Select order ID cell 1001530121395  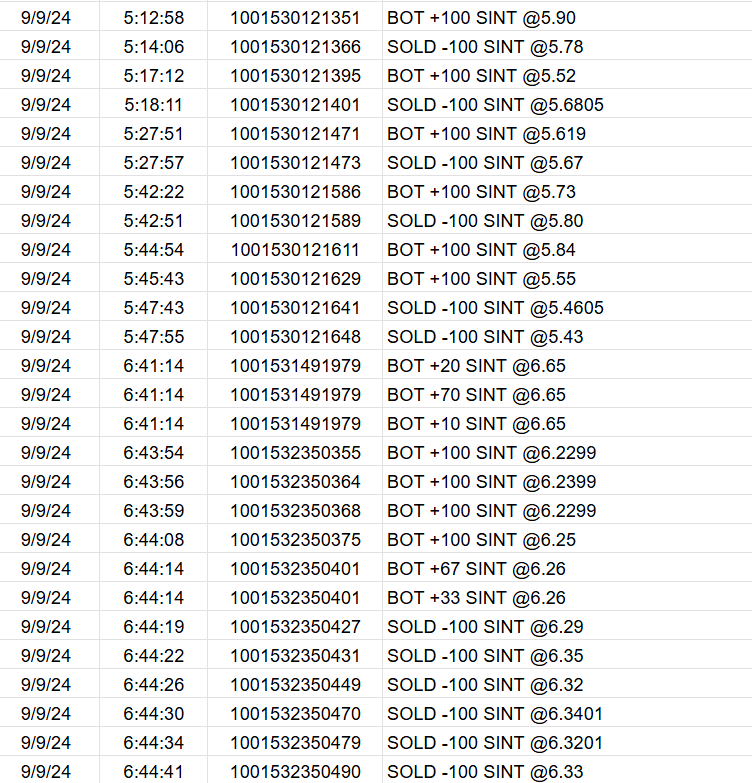(x=295, y=76)
